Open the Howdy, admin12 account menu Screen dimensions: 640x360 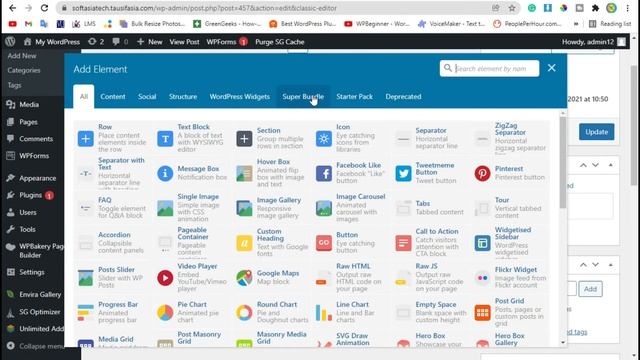[593, 42]
